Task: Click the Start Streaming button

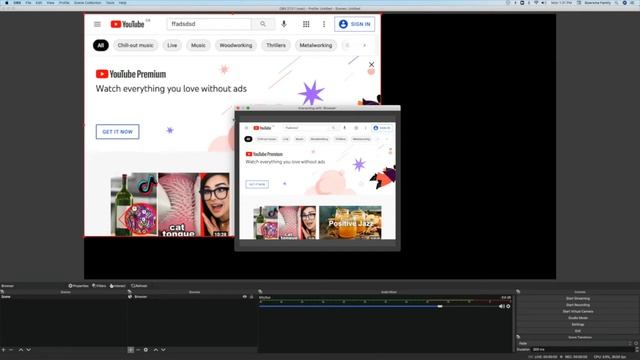Action: click(578, 298)
